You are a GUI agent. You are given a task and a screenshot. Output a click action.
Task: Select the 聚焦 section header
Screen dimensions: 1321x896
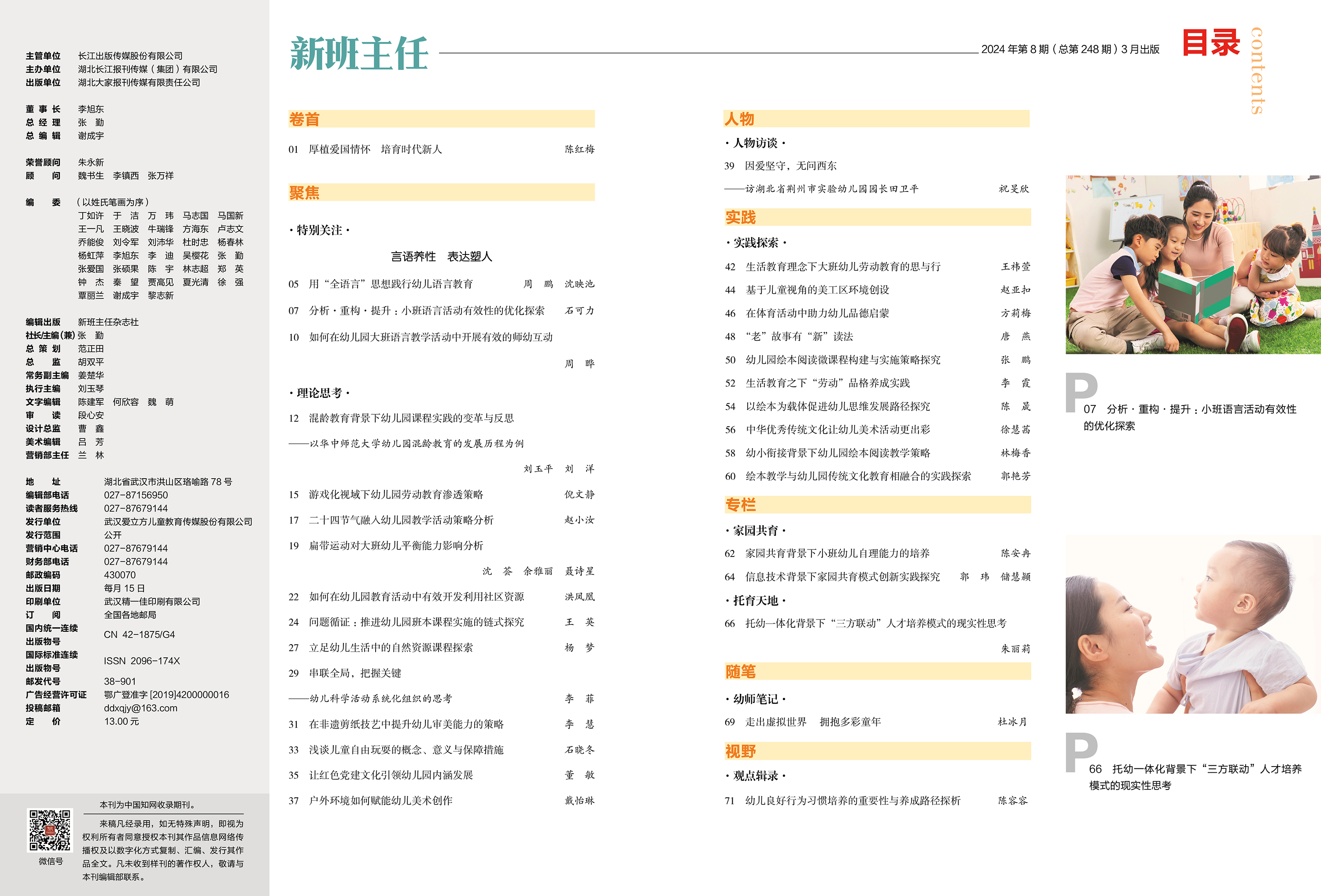(305, 193)
